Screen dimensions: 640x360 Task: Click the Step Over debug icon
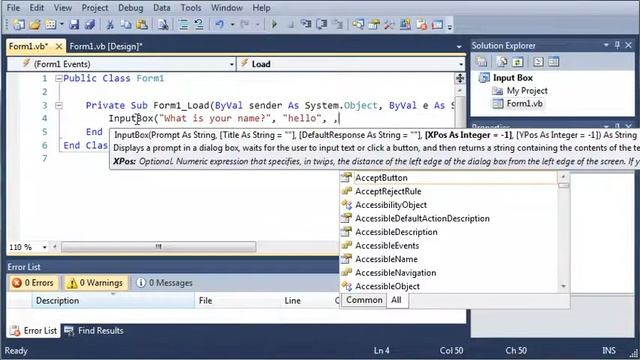coord(322,24)
